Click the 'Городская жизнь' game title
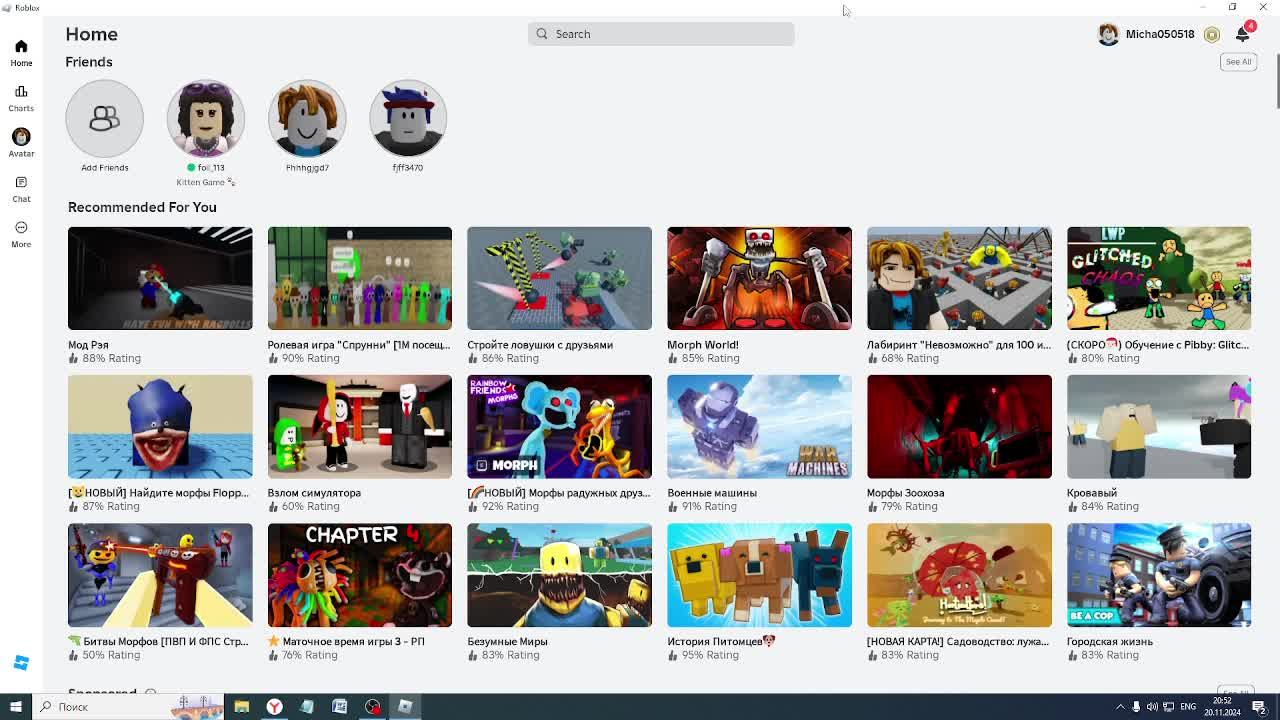 pos(1110,642)
